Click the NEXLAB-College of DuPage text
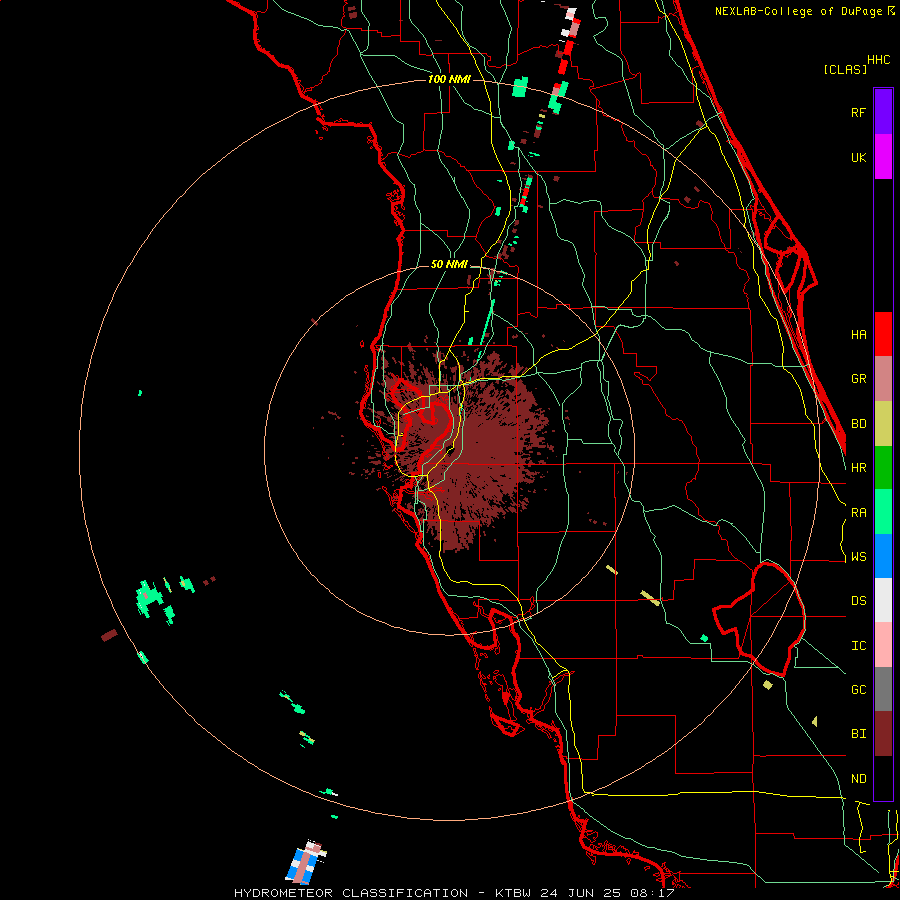This screenshot has height=900, width=900. coord(800,11)
